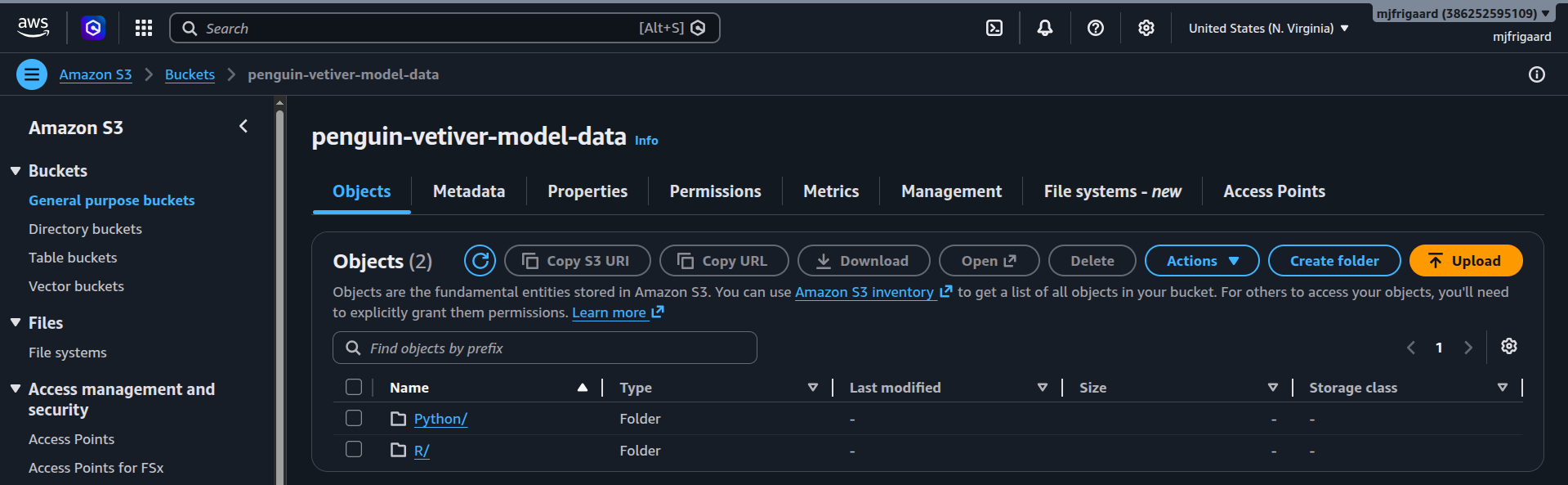The height and width of the screenshot is (485, 1568).
Task: Open the Type column sort arrow
Action: click(x=813, y=388)
